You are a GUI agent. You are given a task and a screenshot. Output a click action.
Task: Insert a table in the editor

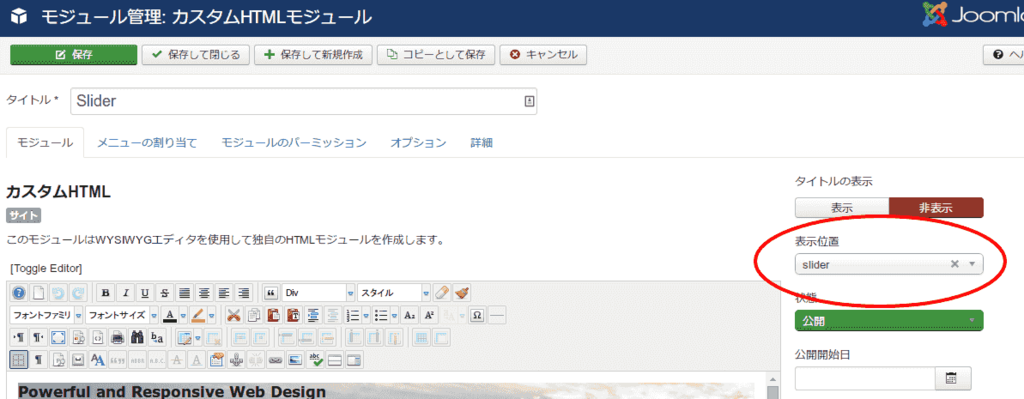coord(184,338)
